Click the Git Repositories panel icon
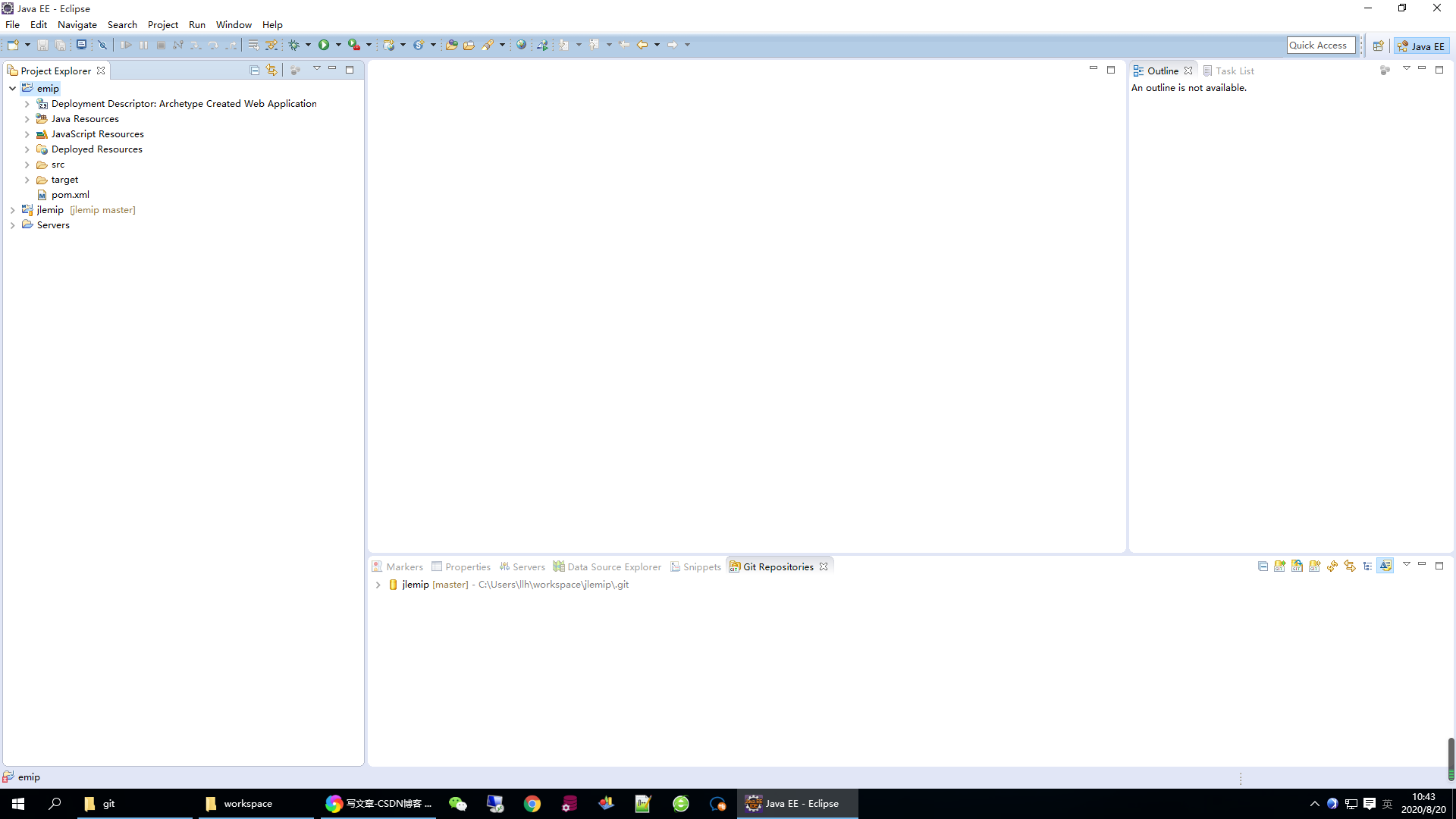The width and height of the screenshot is (1456, 819). tap(734, 567)
